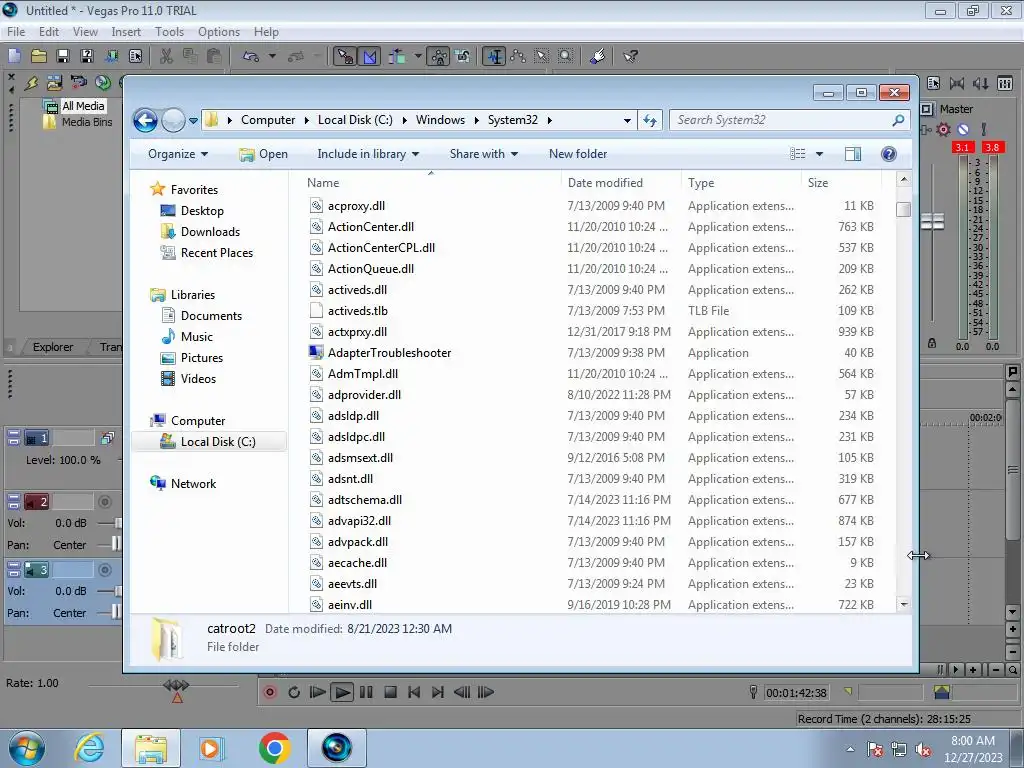
Task: Open Auto Ripple mode dropdown arrow
Action: [x=418, y=56]
